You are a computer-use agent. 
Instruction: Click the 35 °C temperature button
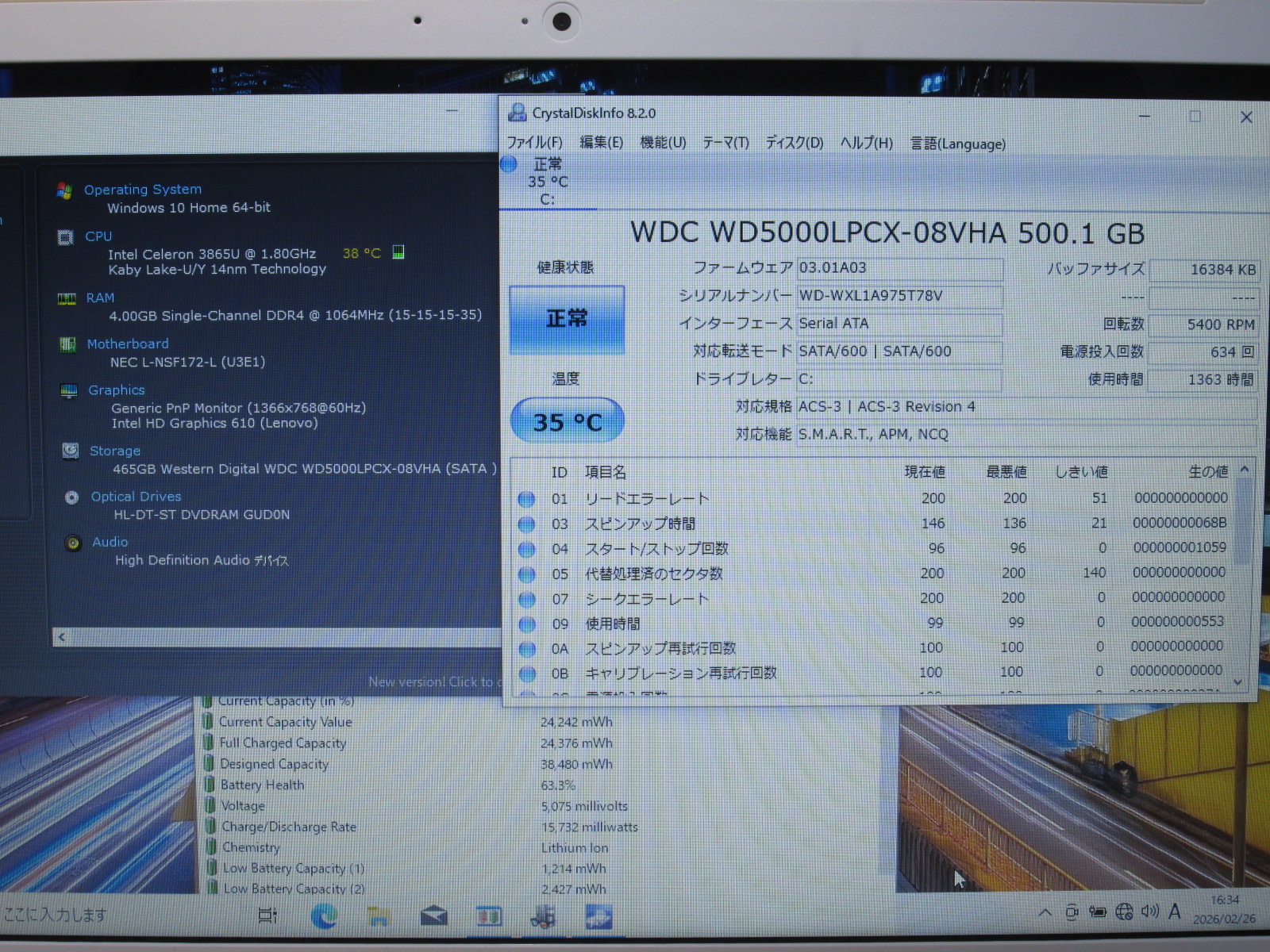(x=567, y=421)
